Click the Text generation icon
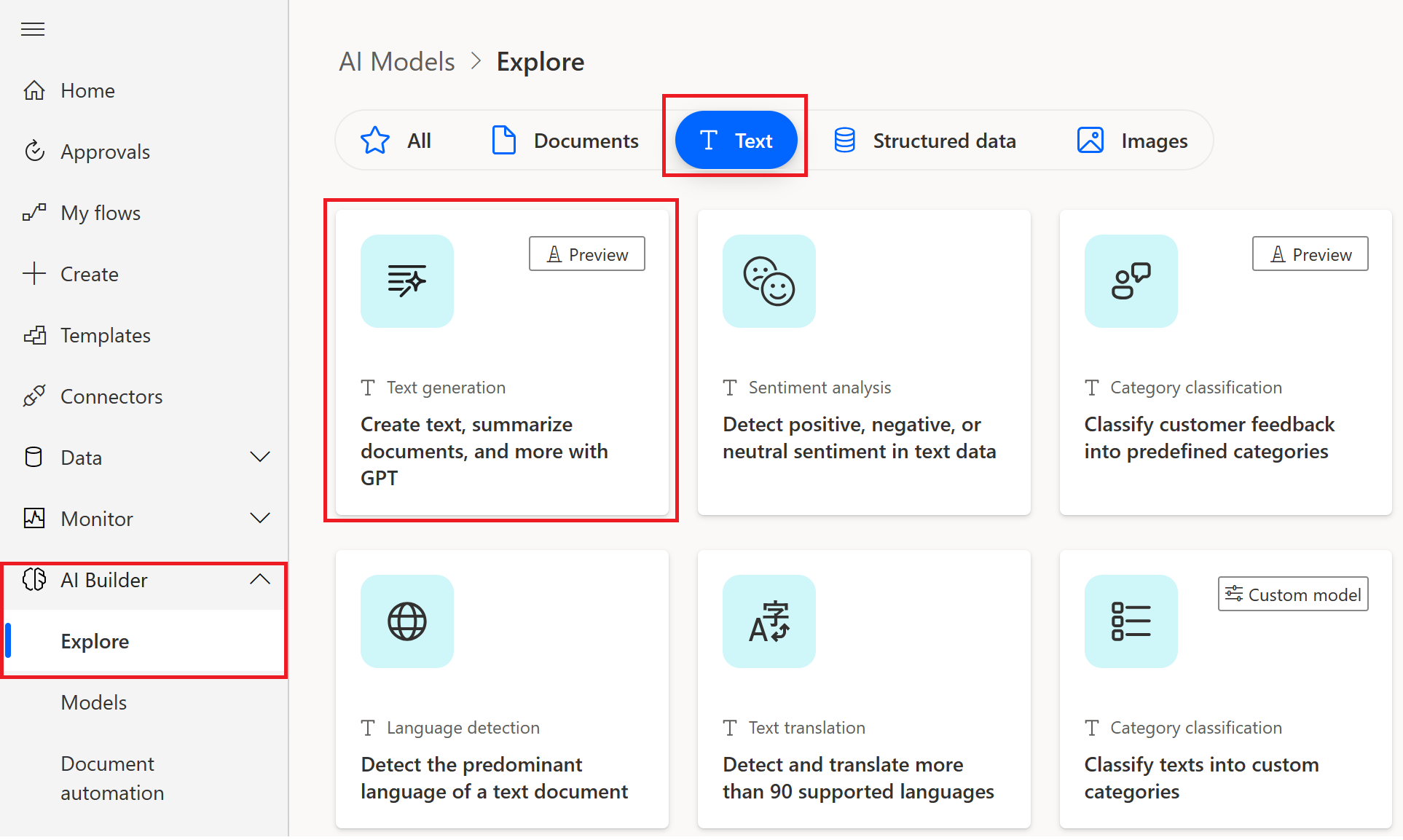Viewport: 1403px width, 840px height. point(406,281)
